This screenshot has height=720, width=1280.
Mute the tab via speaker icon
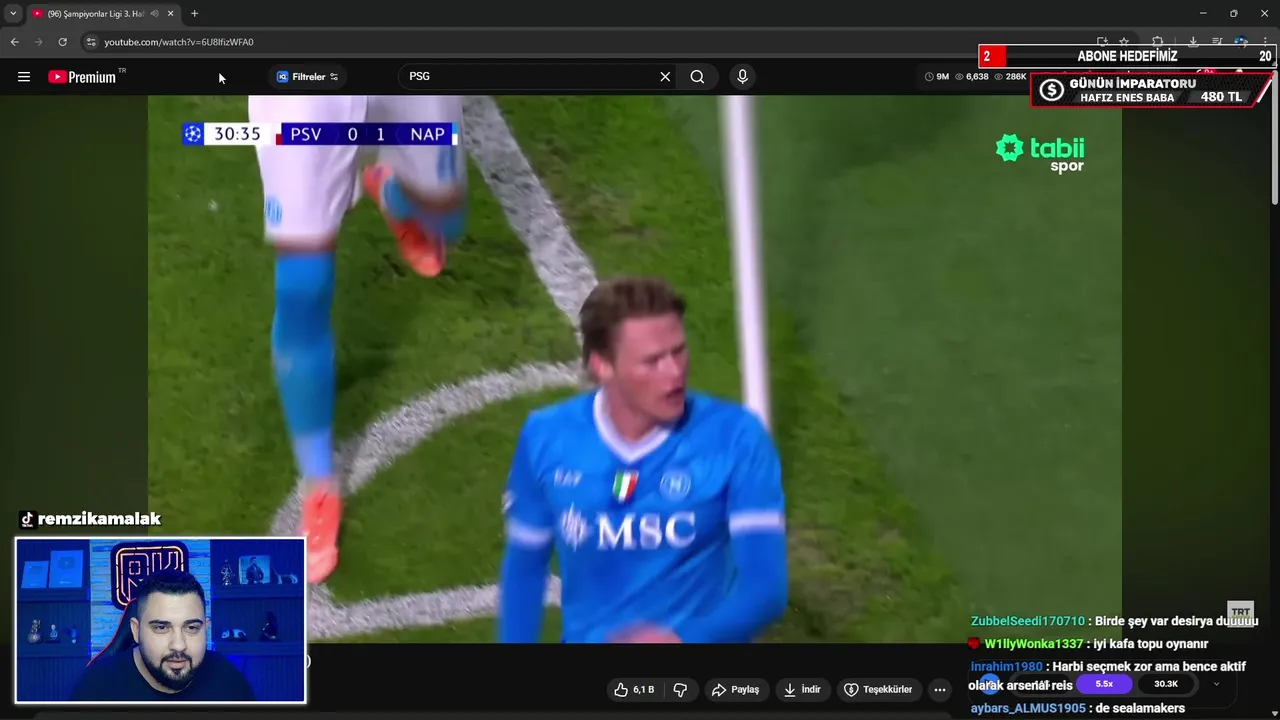tap(154, 14)
